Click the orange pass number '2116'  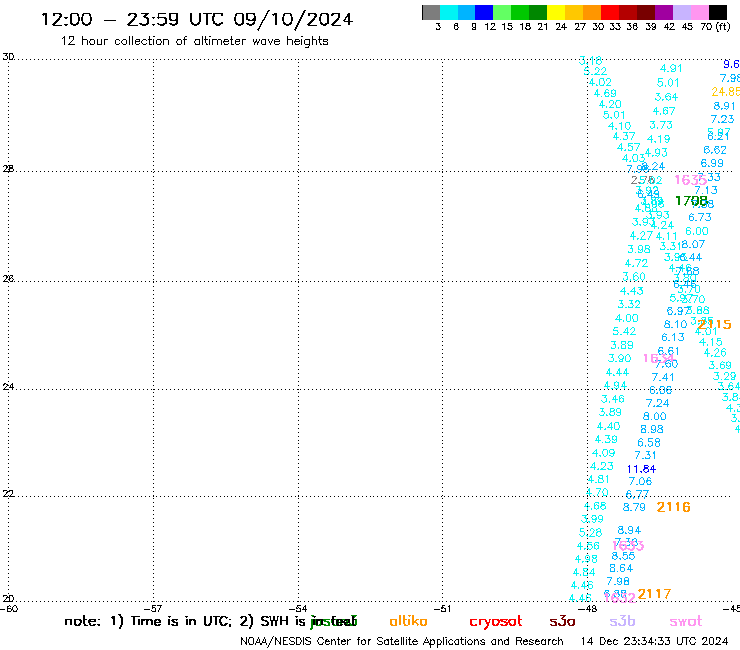(673, 507)
